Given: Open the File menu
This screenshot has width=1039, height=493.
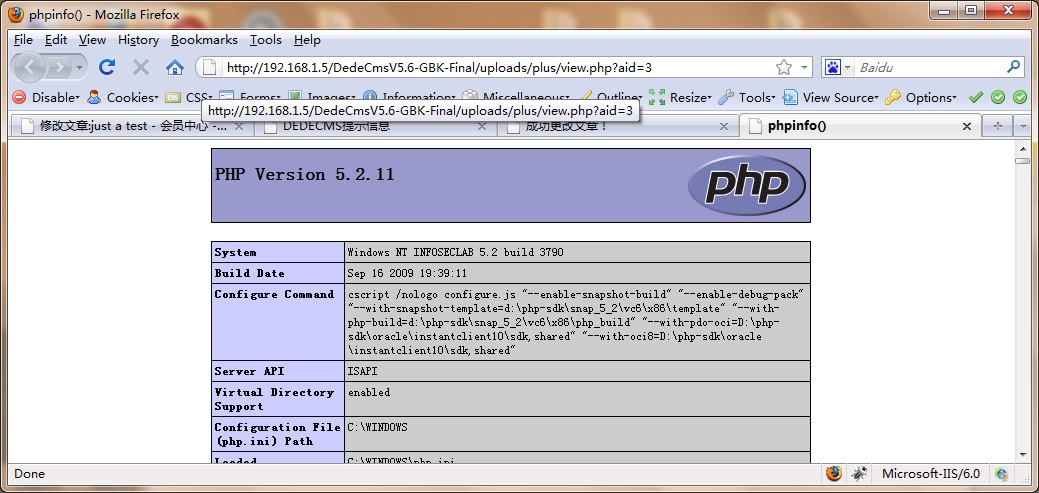Looking at the screenshot, I should pos(23,40).
